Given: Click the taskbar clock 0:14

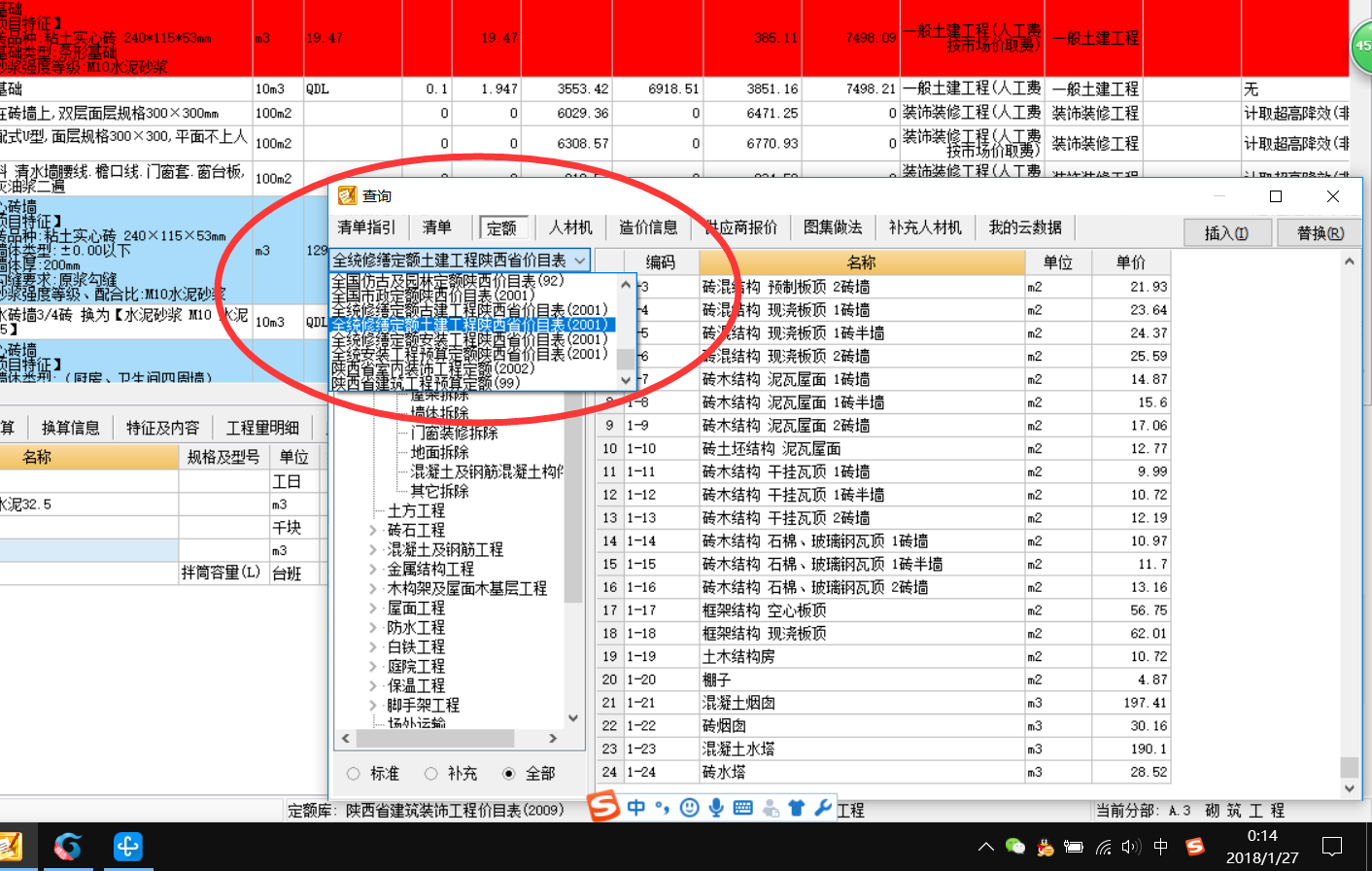Looking at the screenshot, I should [x=1262, y=836].
